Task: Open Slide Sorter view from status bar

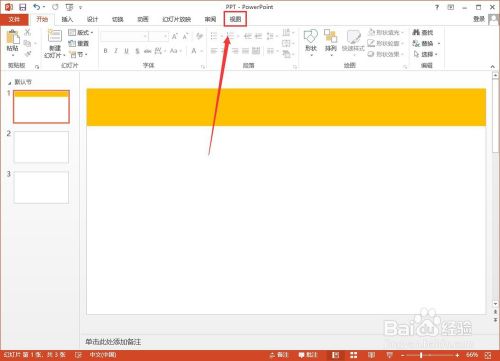Action: click(x=353, y=355)
